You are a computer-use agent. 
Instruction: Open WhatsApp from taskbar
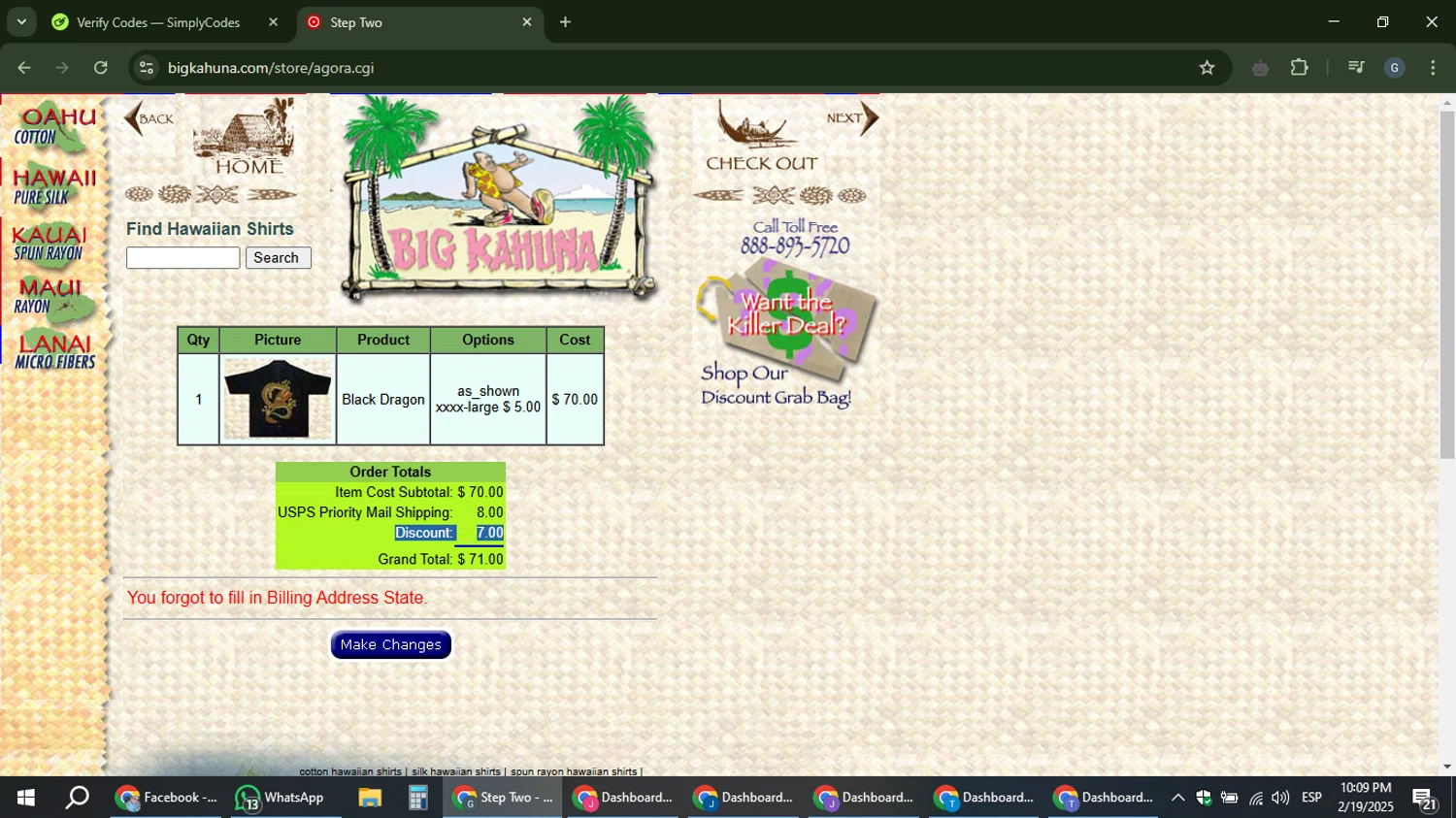(281, 798)
